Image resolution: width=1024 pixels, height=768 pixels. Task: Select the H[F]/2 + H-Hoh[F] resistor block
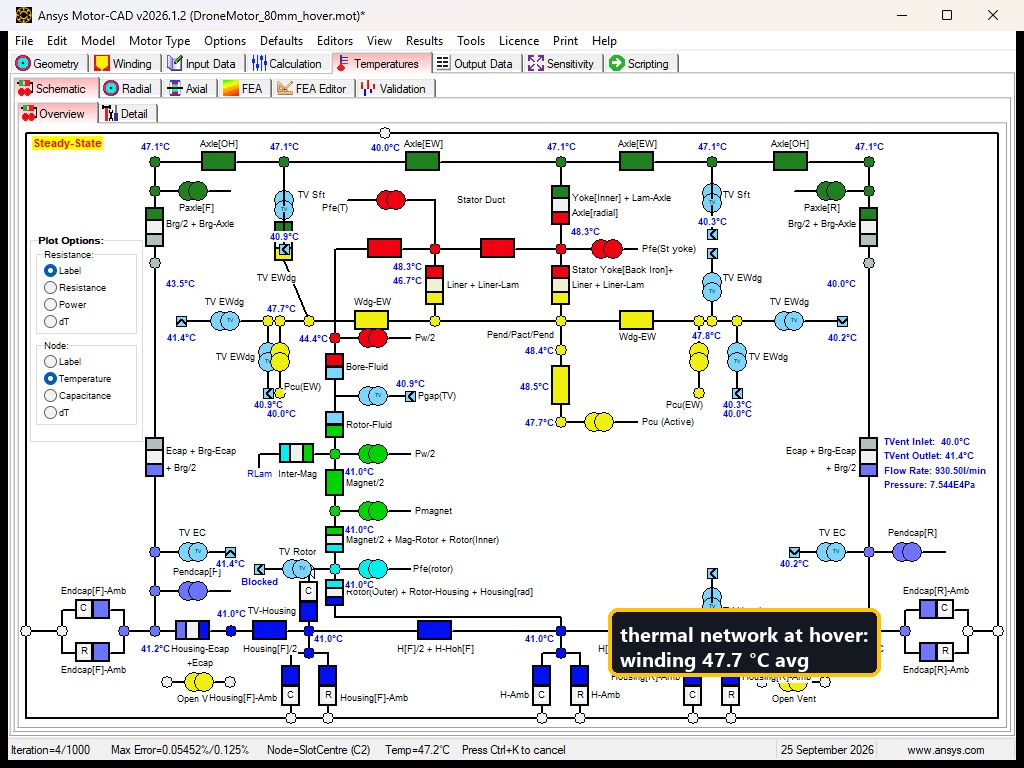click(x=434, y=630)
